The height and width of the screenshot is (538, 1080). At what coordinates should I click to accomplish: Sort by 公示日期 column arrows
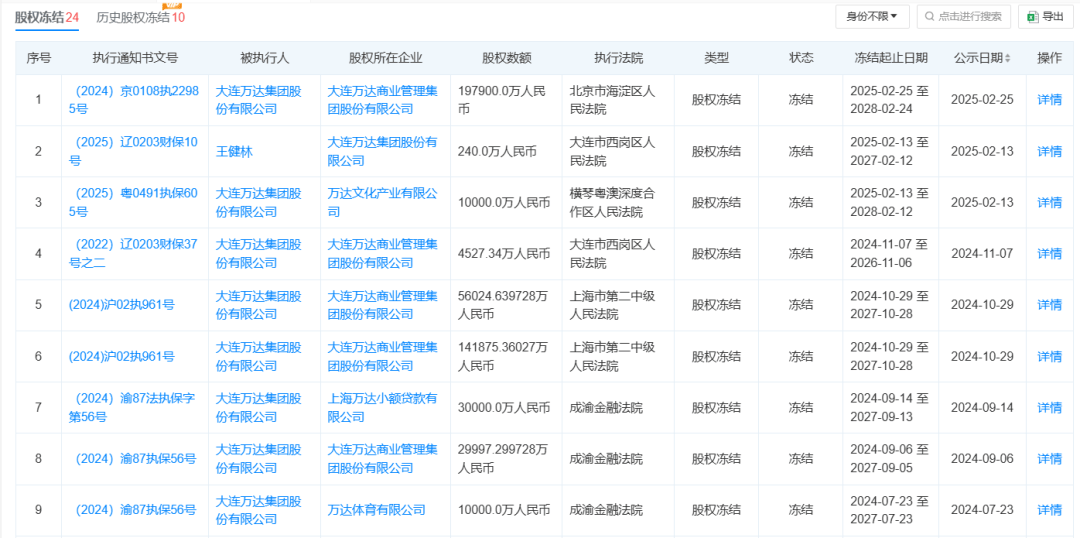[x=1008, y=59]
